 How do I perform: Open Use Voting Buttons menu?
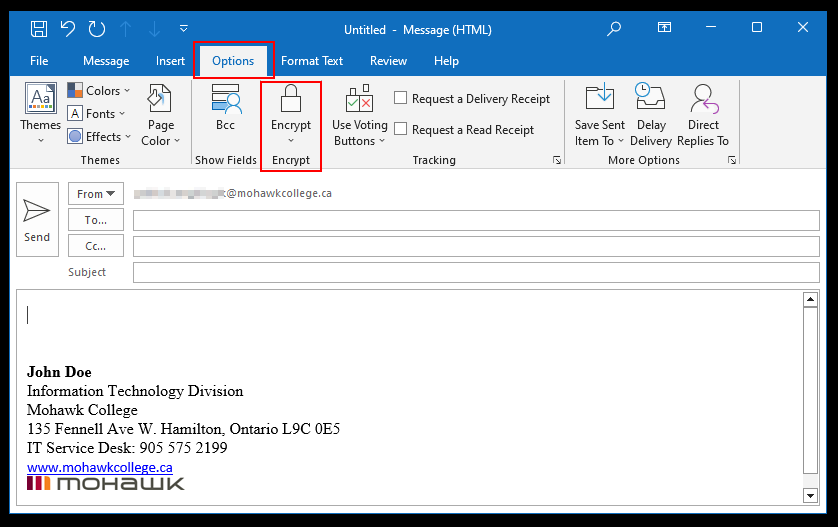click(x=359, y=116)
